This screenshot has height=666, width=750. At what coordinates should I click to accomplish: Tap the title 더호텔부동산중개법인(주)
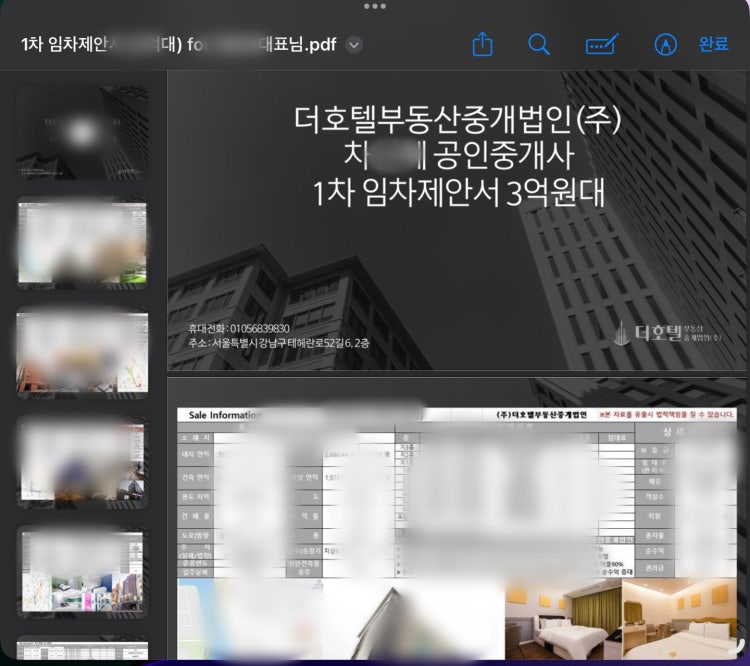coord(457,119)
